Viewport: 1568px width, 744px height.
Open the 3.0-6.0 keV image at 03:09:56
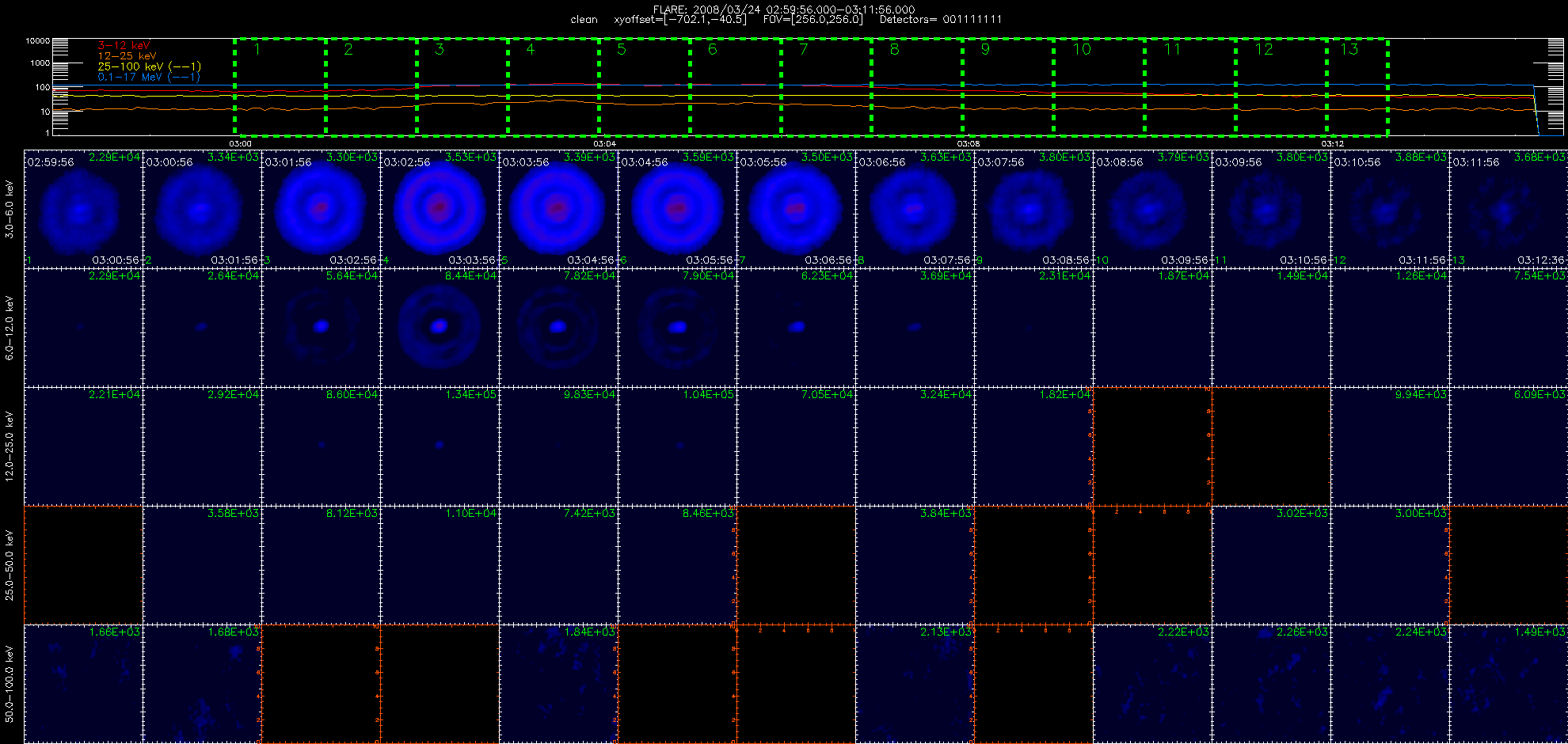(x=1271, y=209)
